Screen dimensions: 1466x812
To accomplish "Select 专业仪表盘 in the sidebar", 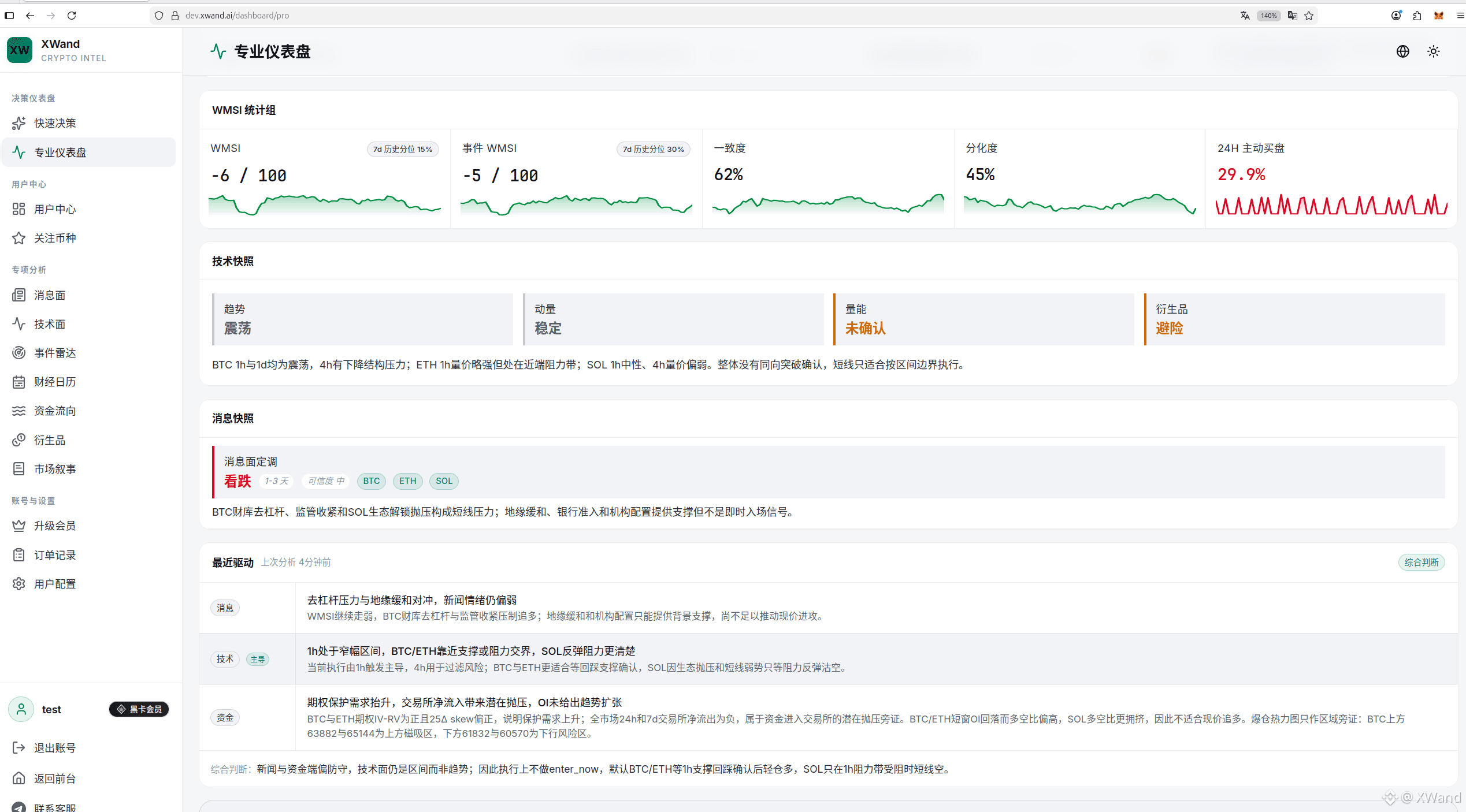I will [88, 152].
